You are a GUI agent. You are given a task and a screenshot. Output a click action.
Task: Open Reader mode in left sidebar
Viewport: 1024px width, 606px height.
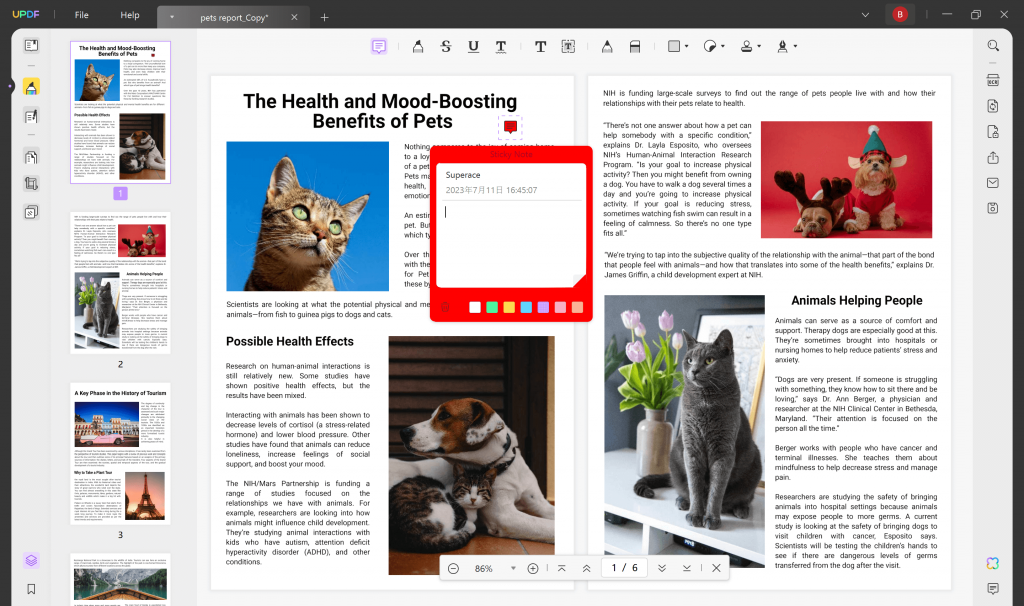pos(31,45)
